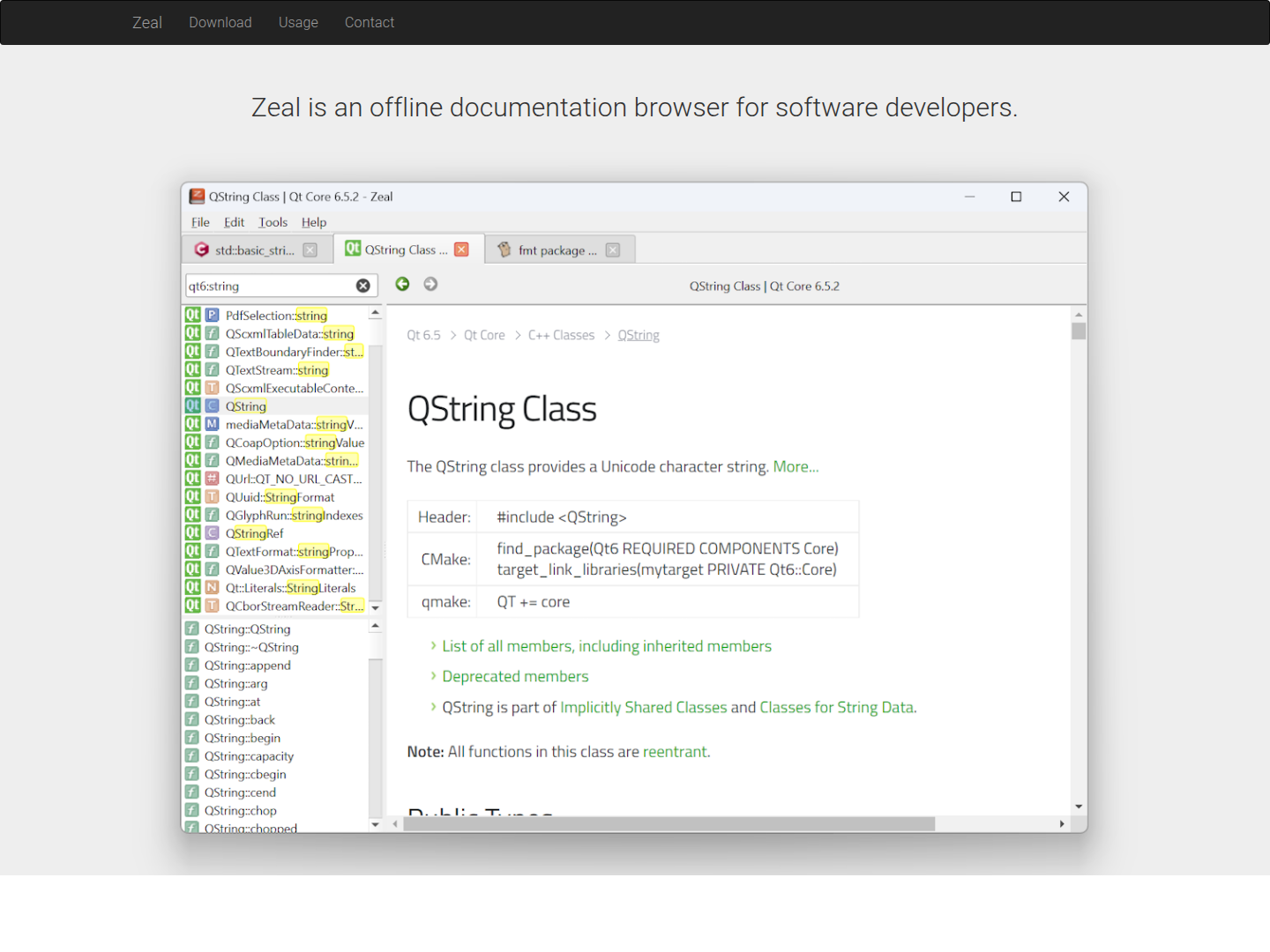This screenshot has height=952, width=1270.
Task: Follow the Implicitly Shared Classes link
Action: (644, 707)
